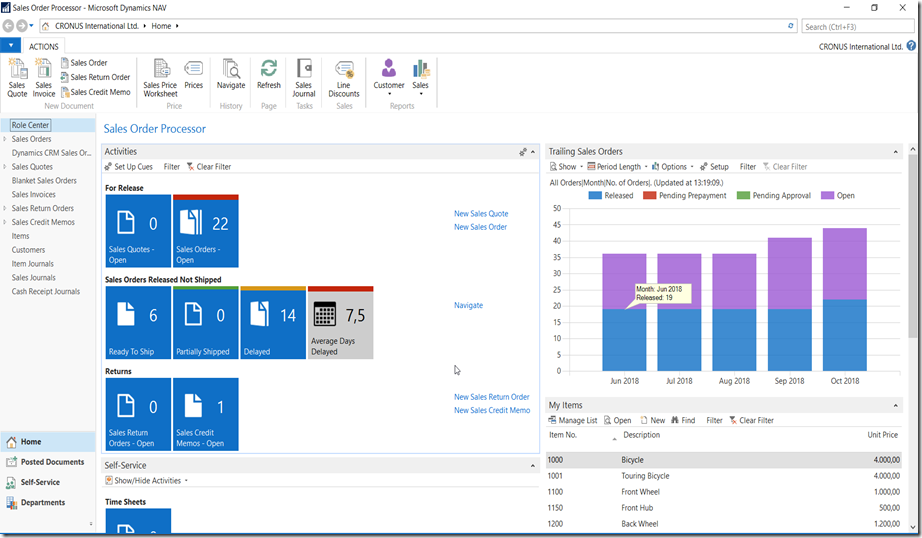This screenshot has height=538, width=922.
Task: Open Customers in the navigation pane
Action: tap(28, 250)
